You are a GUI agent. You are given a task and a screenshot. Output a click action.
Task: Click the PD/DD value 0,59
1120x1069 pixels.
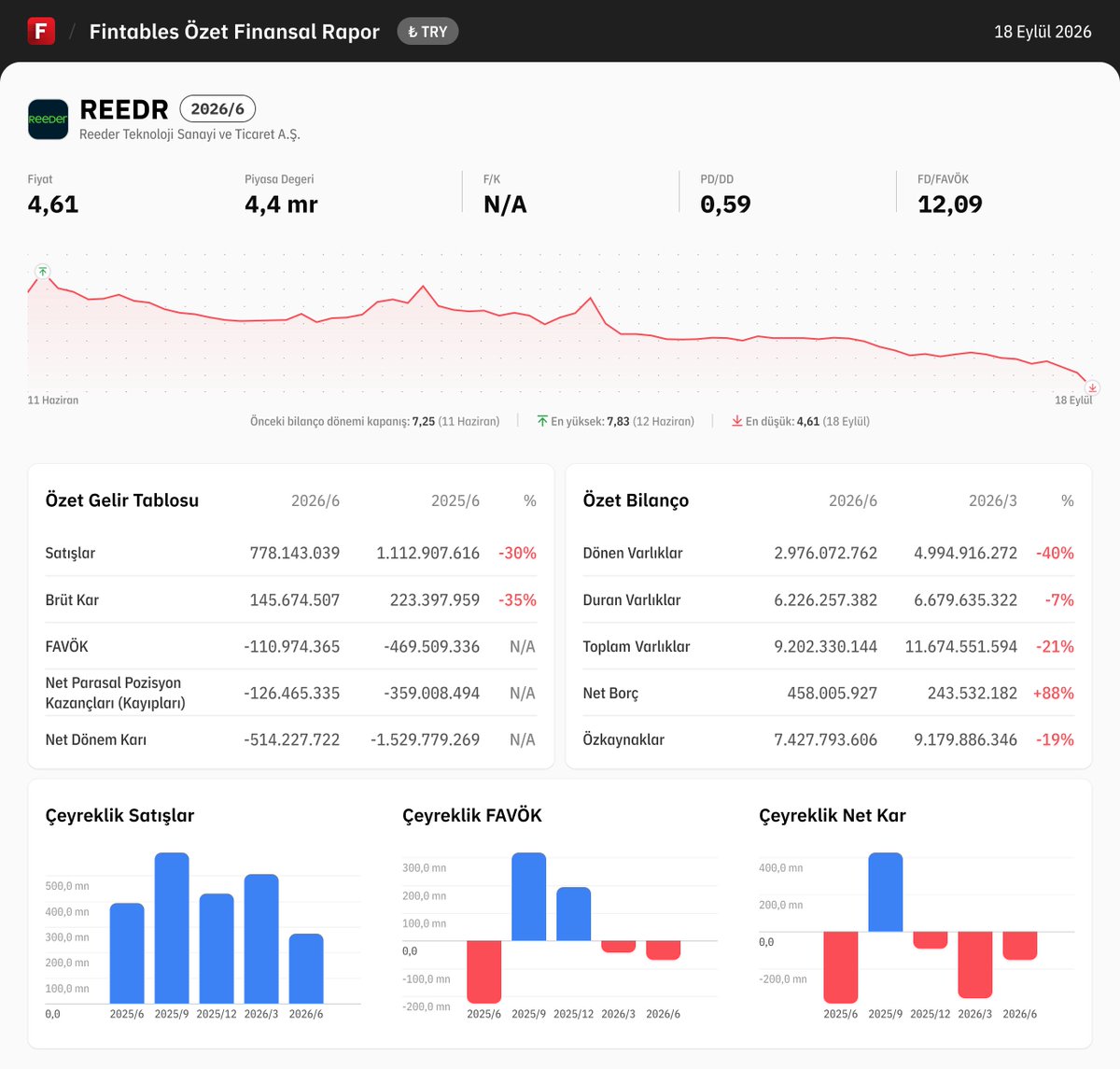tap(725, 204)
